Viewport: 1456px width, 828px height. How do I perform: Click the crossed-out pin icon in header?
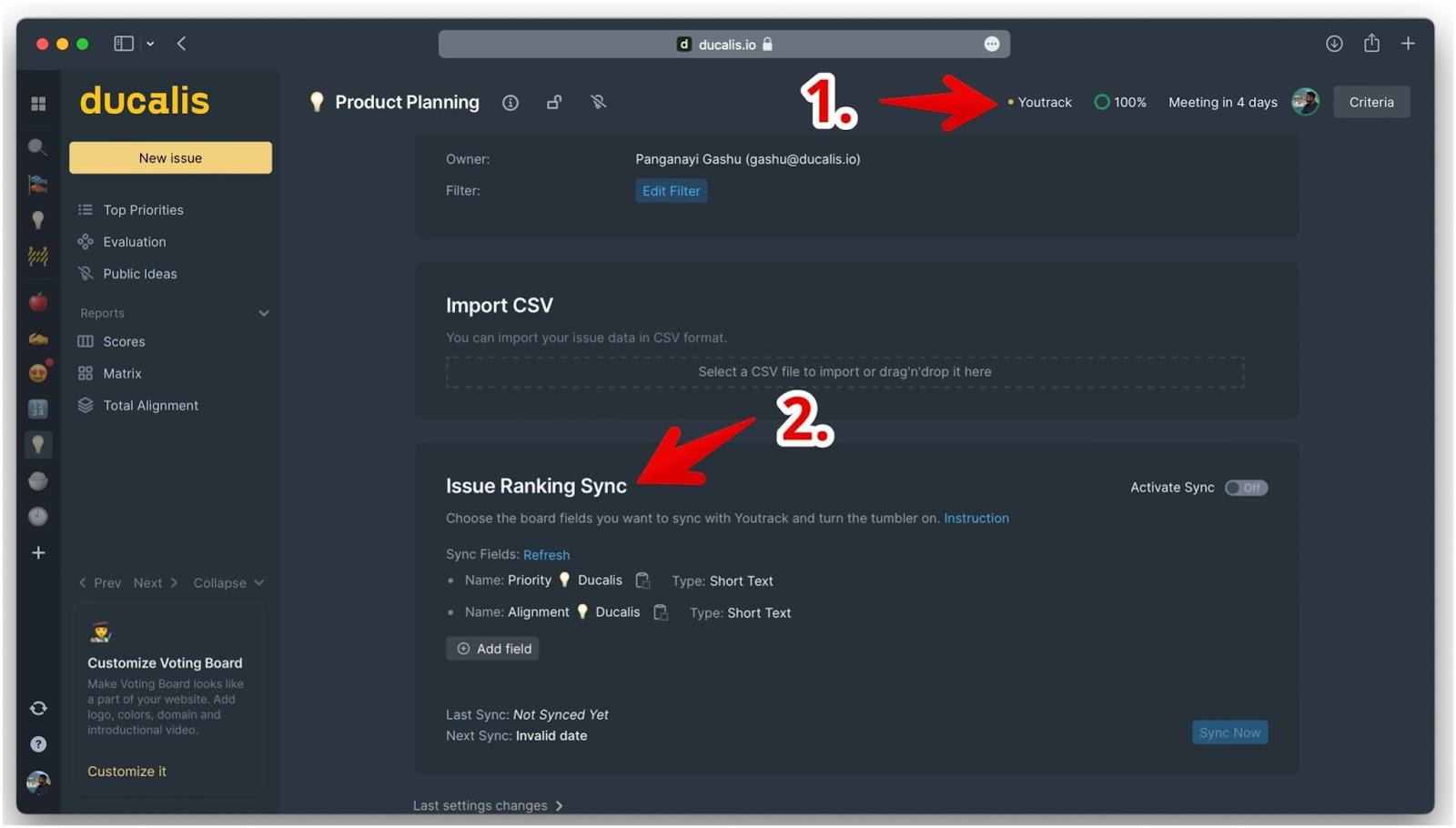[x=598, y=102]
